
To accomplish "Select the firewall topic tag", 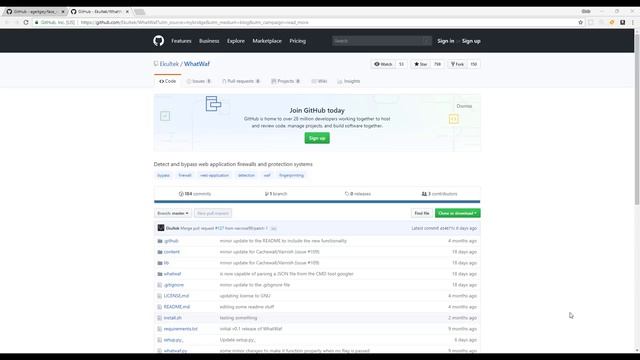I will pyautogui.click(x=185, y=176).
